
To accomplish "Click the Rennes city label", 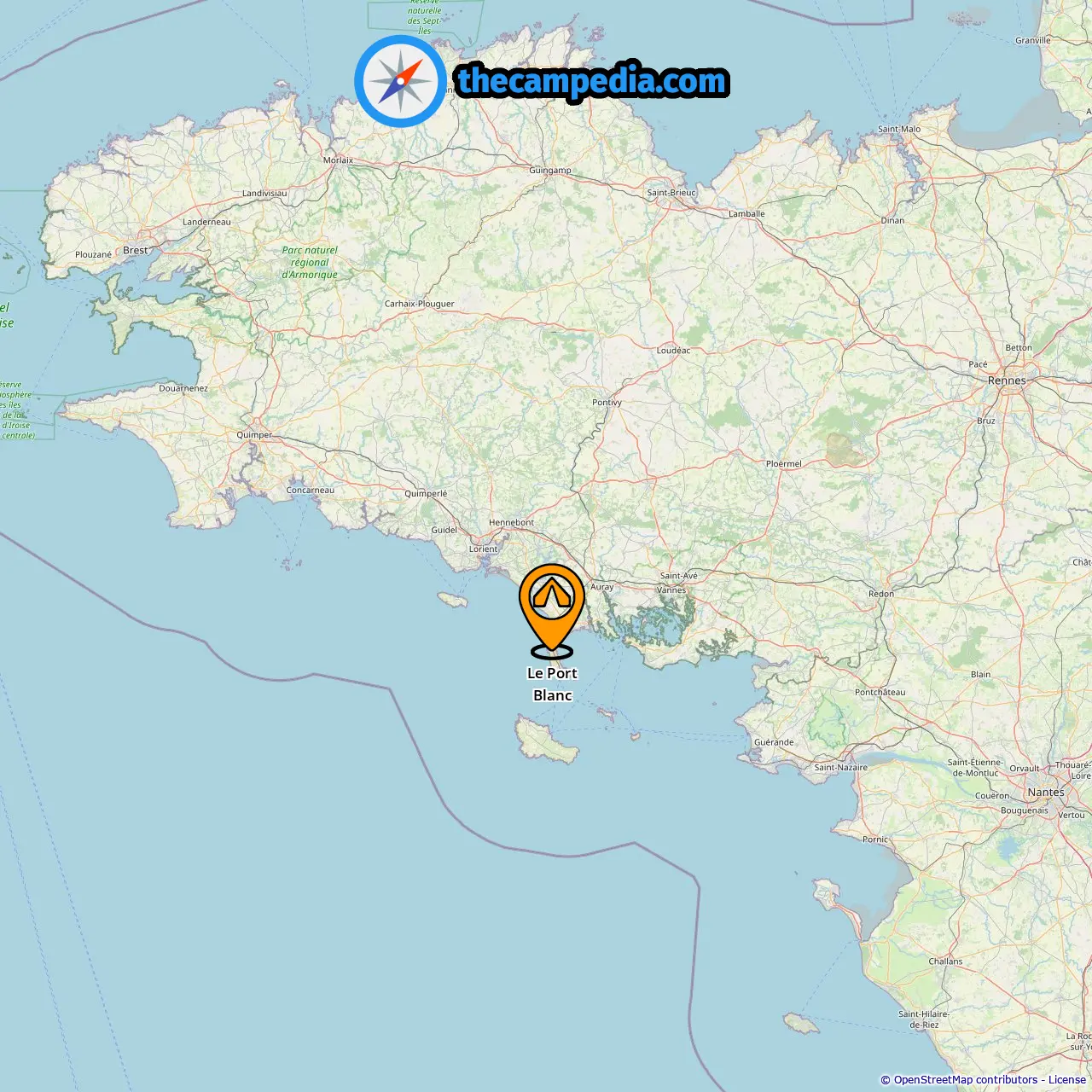I will click(1007, 380).
